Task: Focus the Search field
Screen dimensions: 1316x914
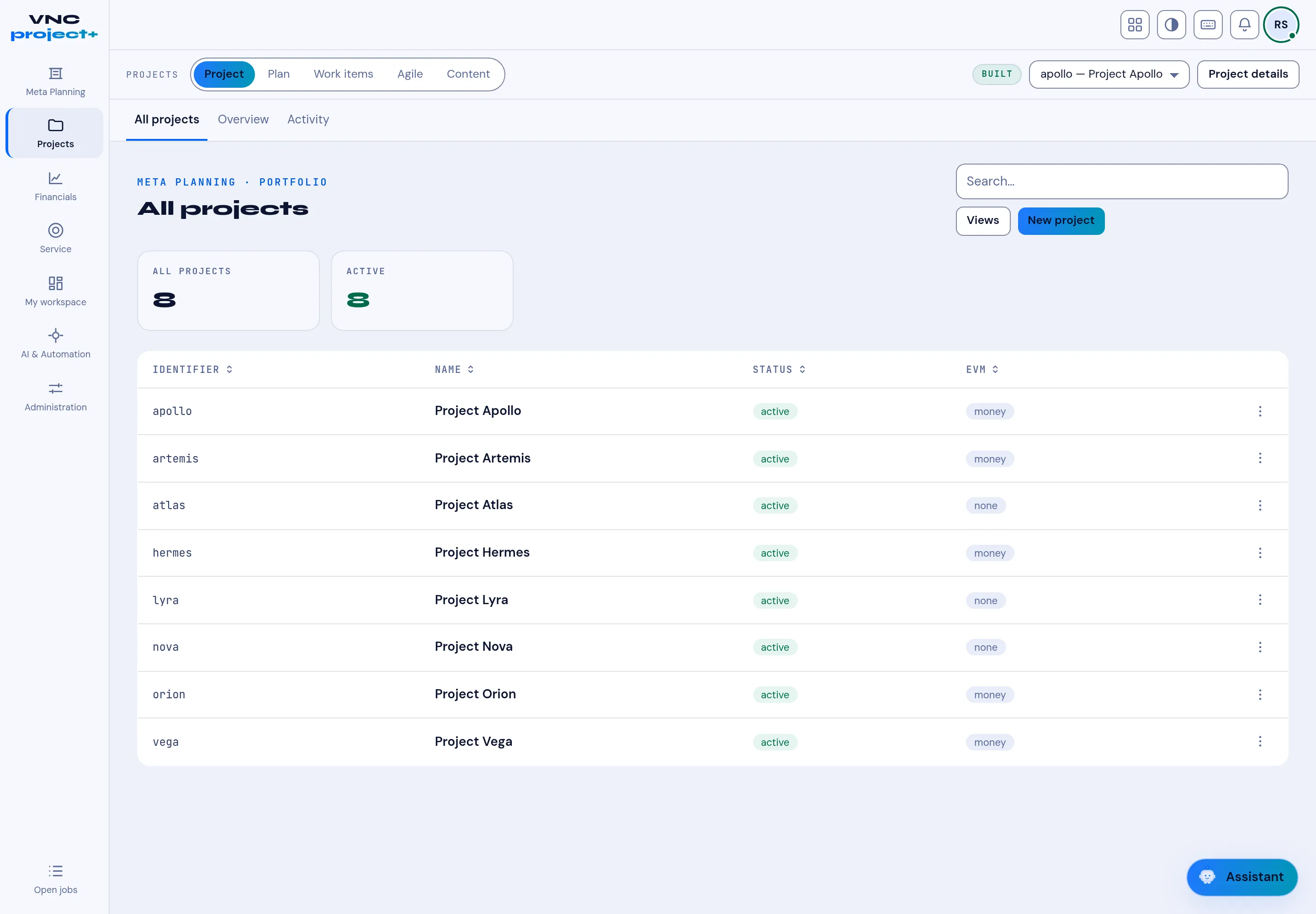Action: click(x=1121, y=181)
